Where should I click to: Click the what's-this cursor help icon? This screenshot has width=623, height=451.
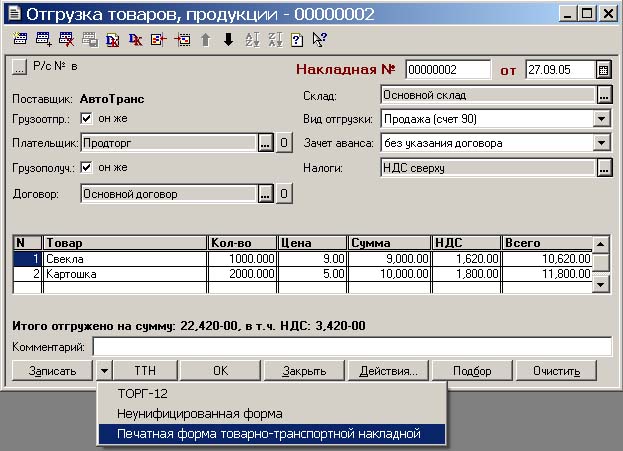tap(319, 39)
